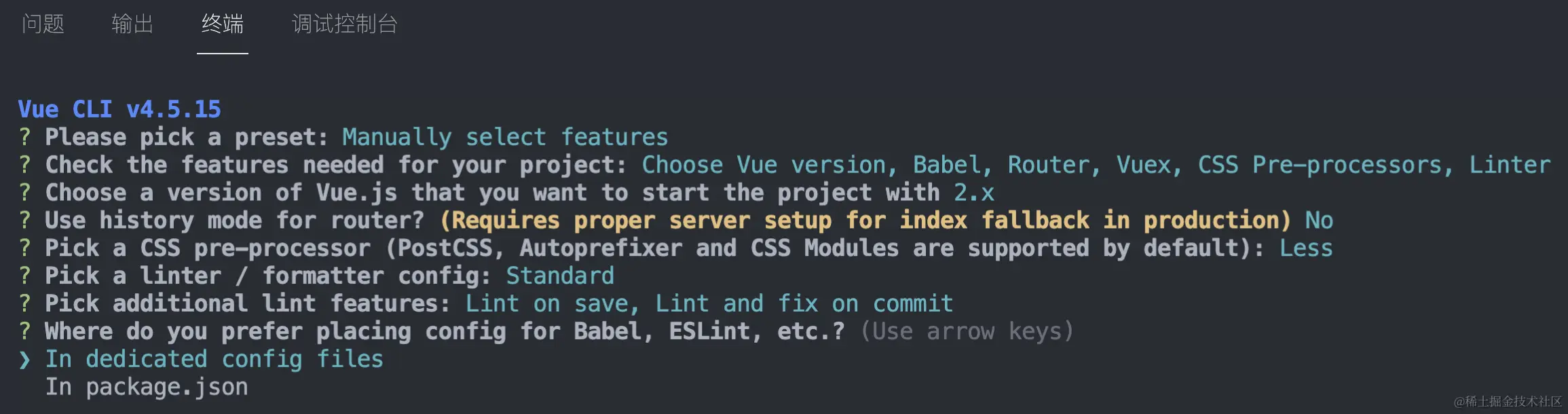
Task: Click the yellow "Requires proper server setup" note
Action: [x=865, y=221]
